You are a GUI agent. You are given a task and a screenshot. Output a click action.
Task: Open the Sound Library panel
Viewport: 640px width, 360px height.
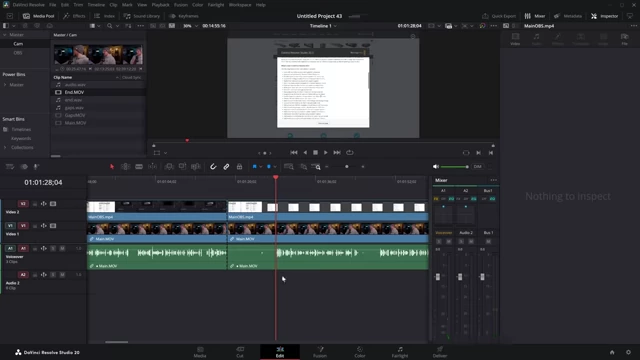142,16
